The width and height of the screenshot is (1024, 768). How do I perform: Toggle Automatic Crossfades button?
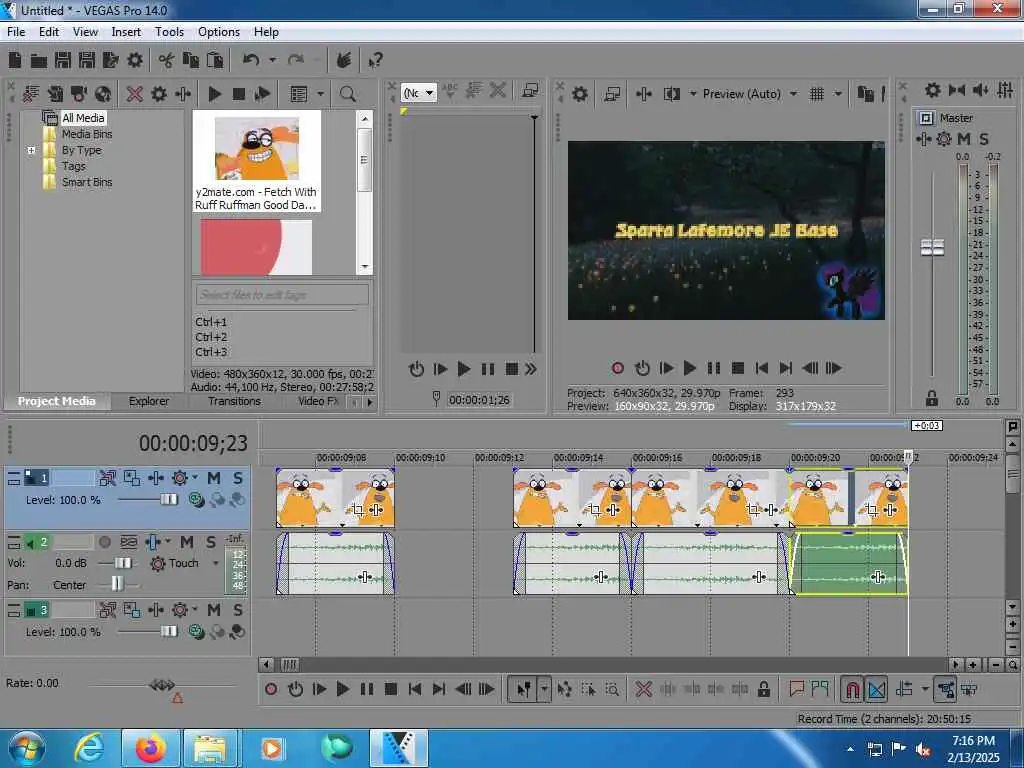coord(876,689)
